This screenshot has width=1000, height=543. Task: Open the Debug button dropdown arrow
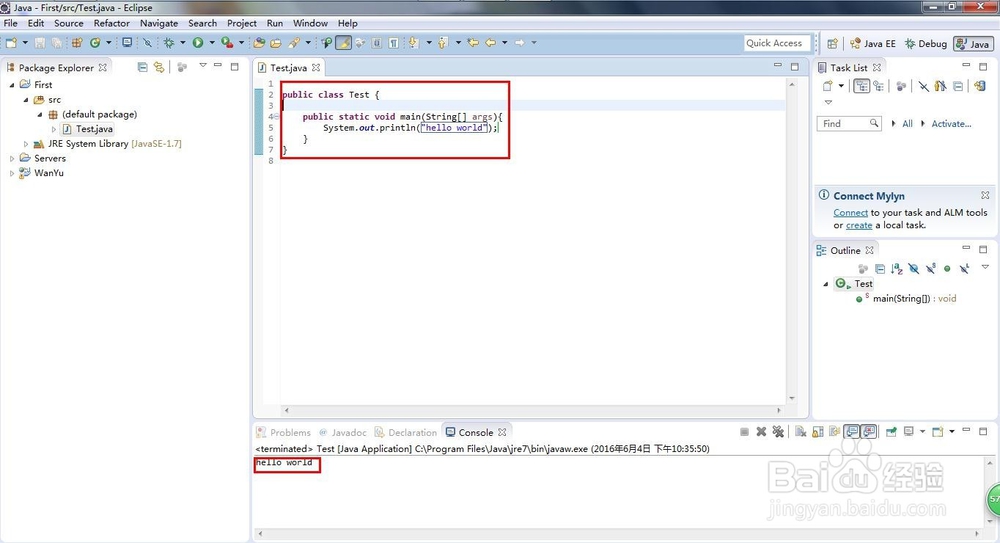182,43
